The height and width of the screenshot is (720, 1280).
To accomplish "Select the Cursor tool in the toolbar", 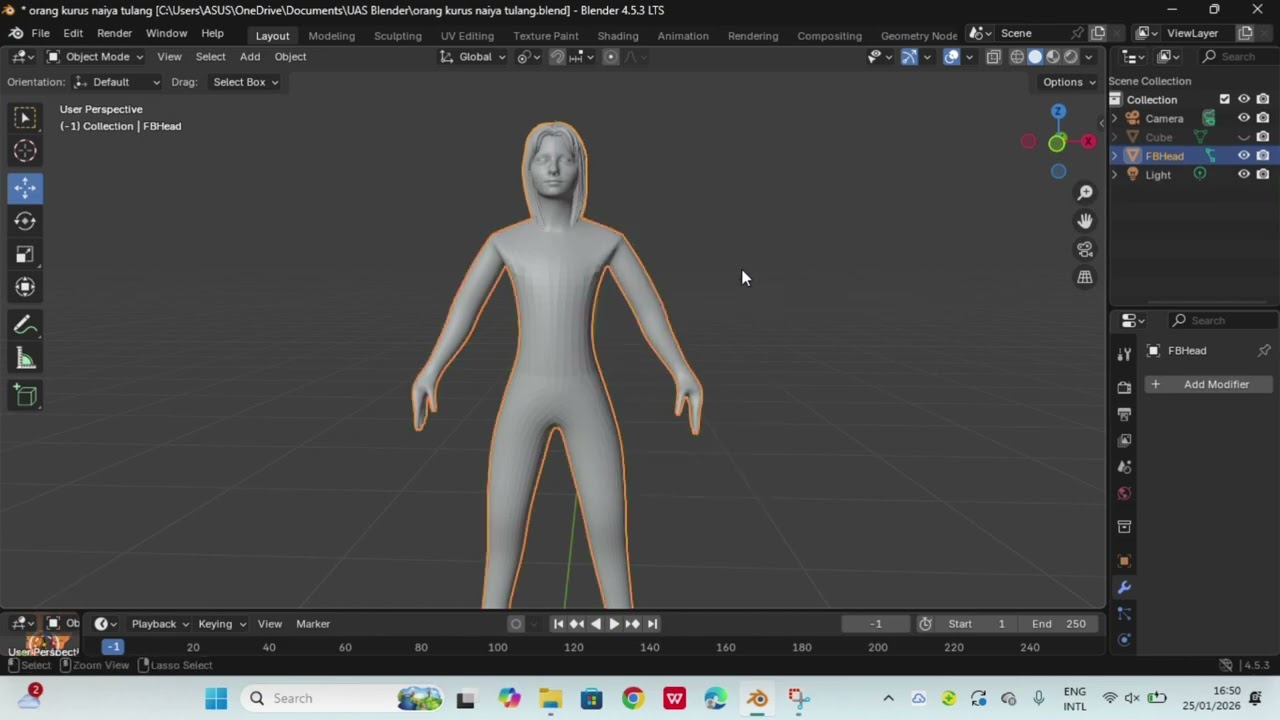I will (x=25, y=151).
